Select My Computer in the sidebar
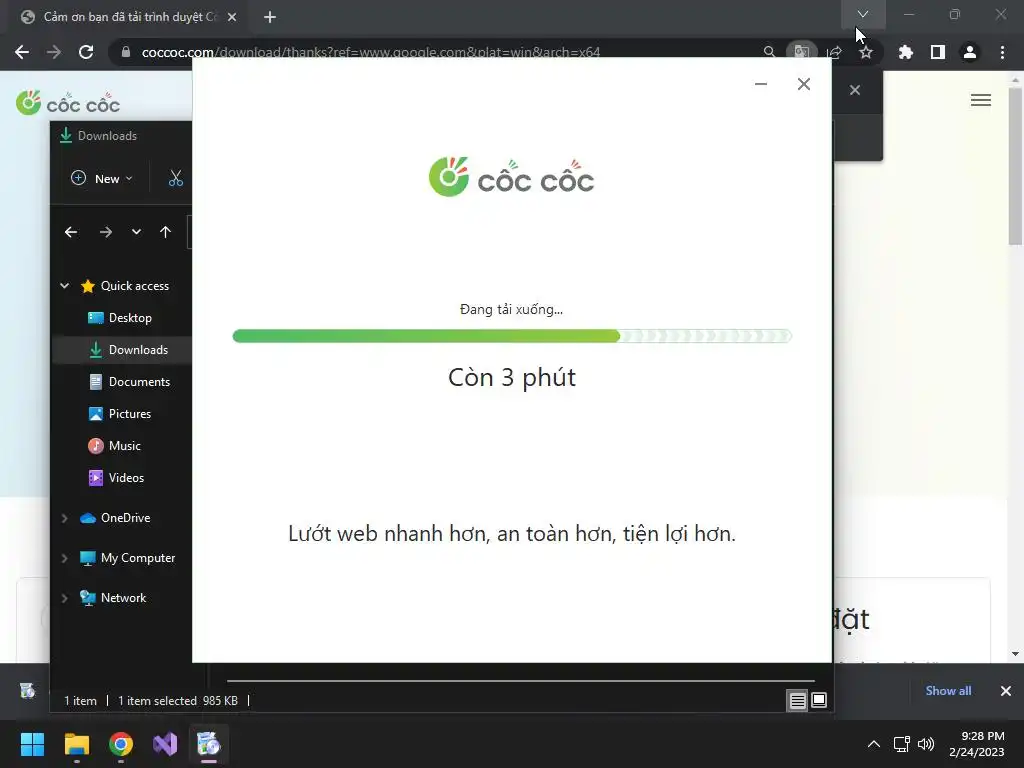Viewport: 1024px width, 768px height. click(138, 558)
